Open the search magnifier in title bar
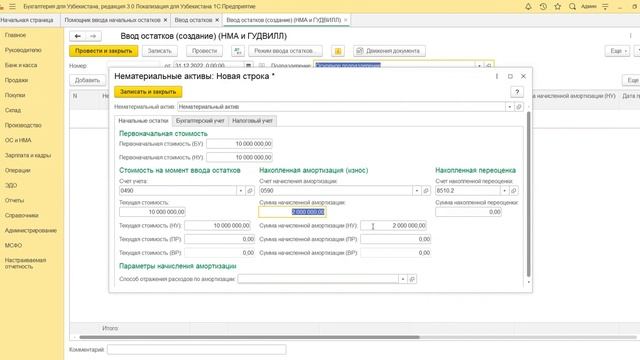 [572, 7]
